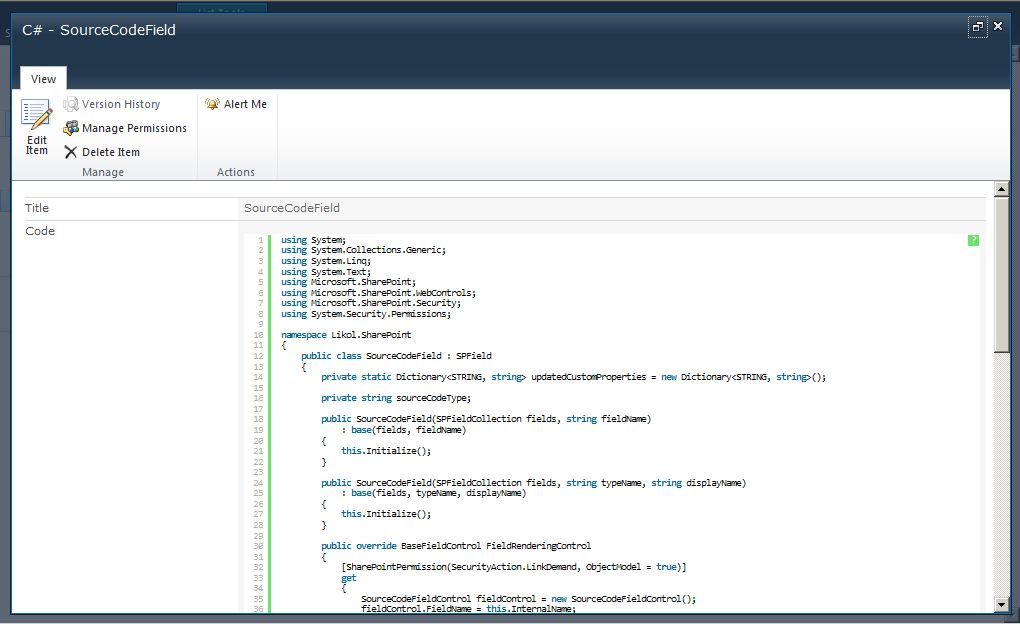Click the 'Manage' ribbon group label
The height and width of the screenshot is (624, 1020).
point(103,172)
